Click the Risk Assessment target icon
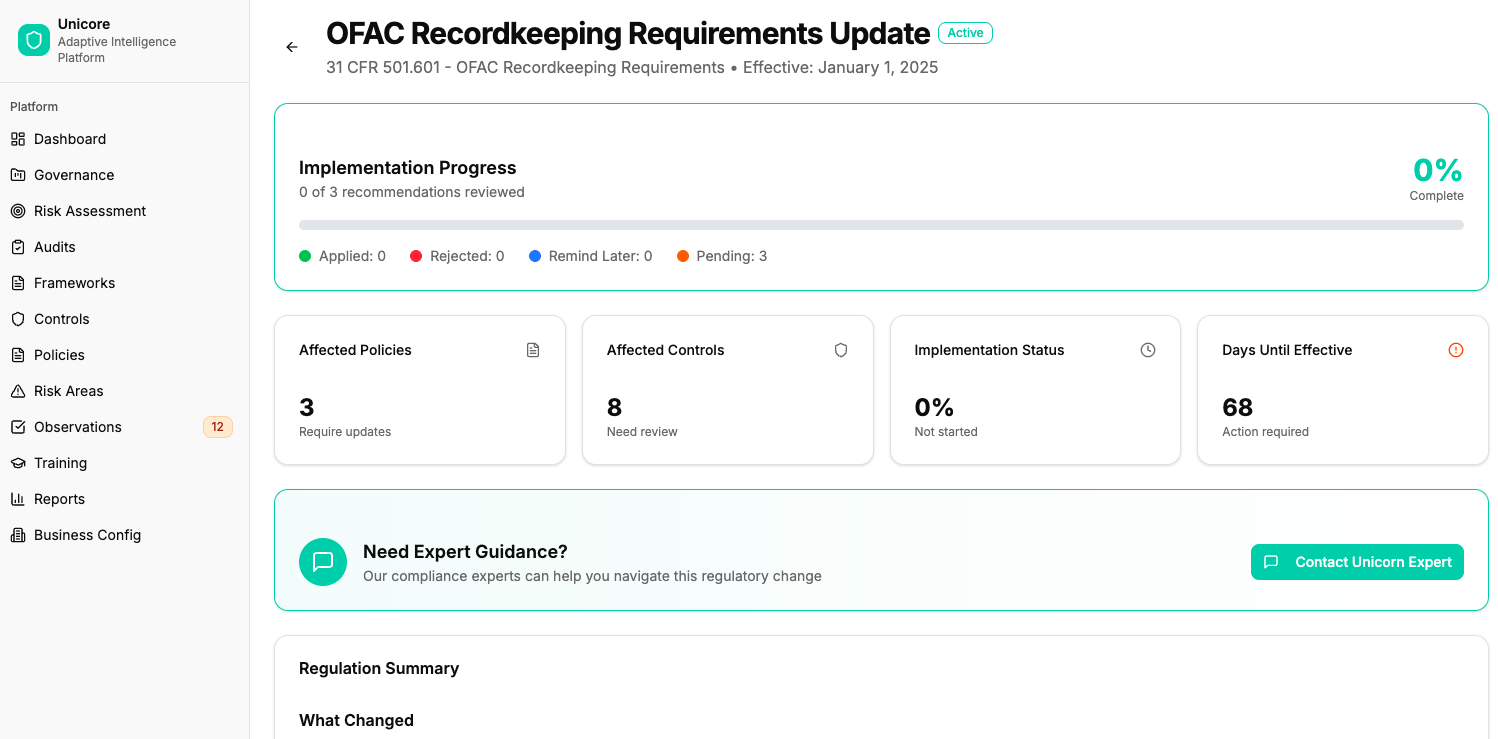The image size is (1498, 739). [x=18, y=211]
